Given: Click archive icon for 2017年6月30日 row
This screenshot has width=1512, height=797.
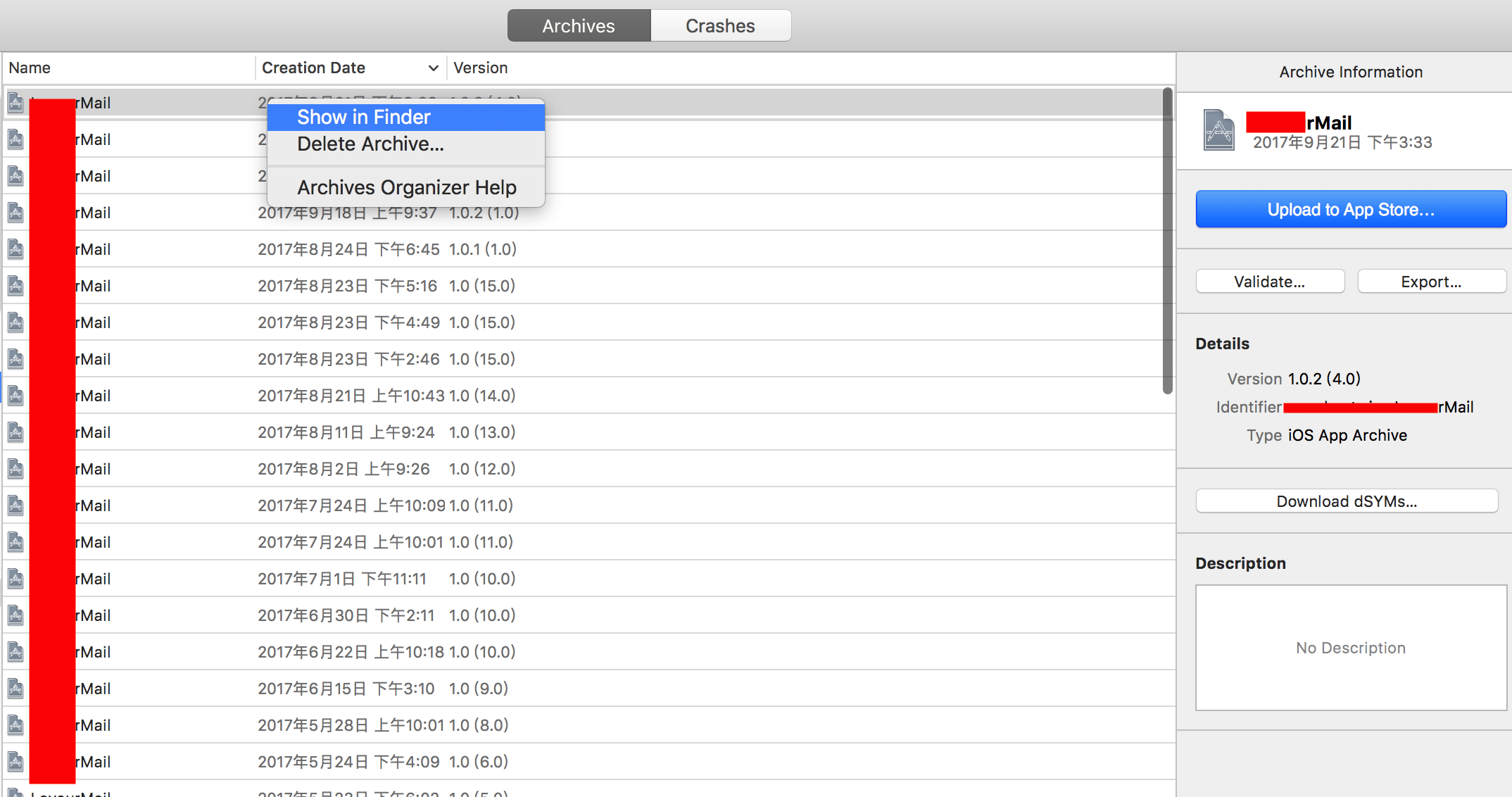Looking at the screenshot, I should [x=15, y=615].
